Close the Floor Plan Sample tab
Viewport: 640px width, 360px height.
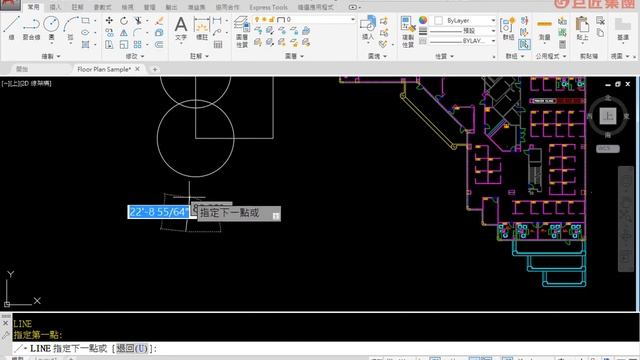point(138,69)
